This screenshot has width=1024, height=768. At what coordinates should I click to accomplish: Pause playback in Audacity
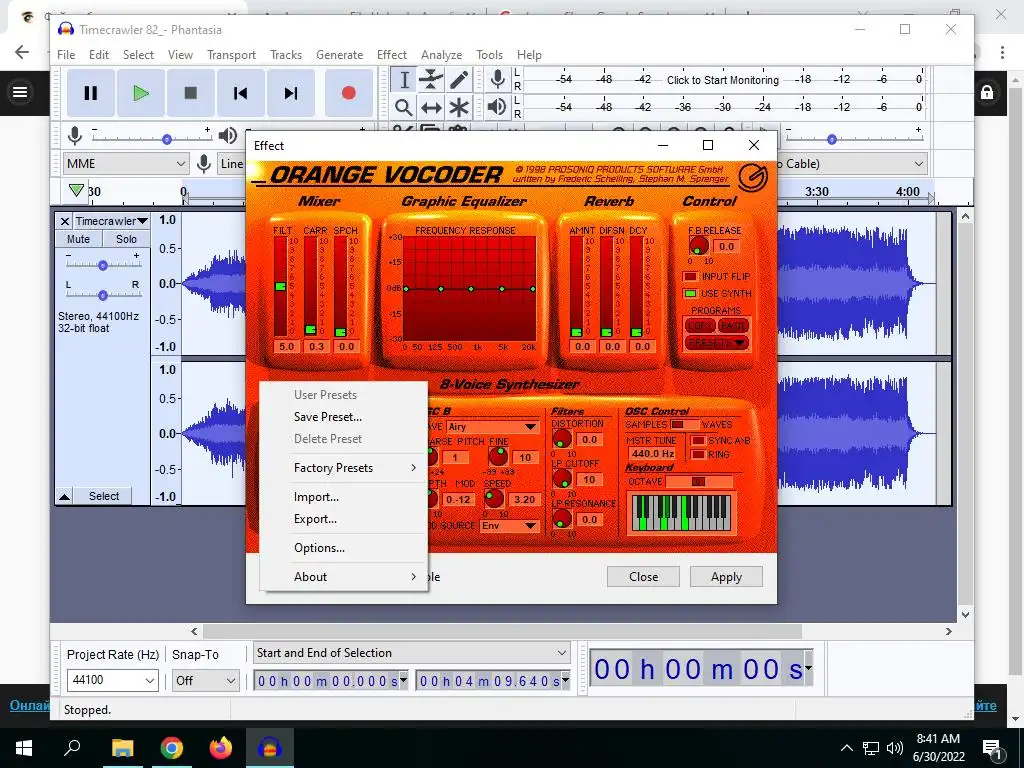coord(91,93)
